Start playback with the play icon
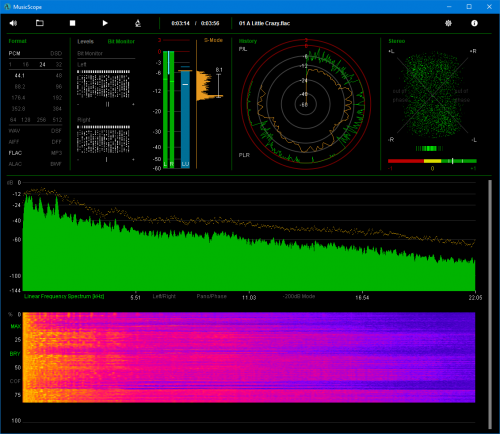The height and width of the screenshot is (434, 500). pos(105,23)
